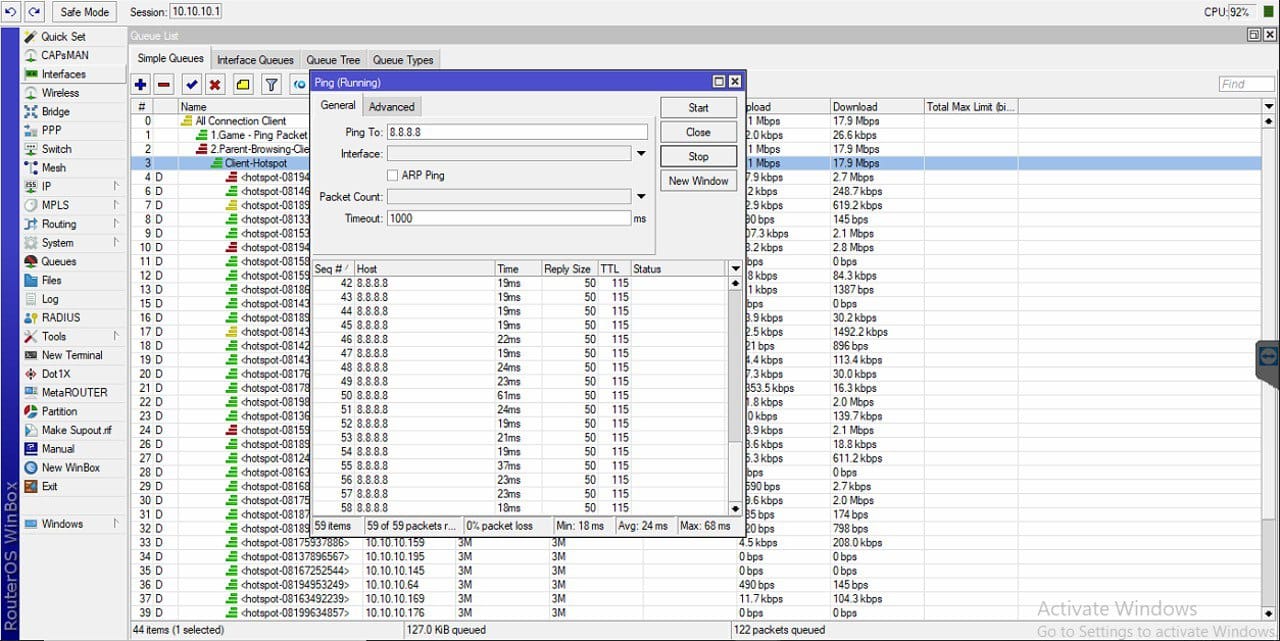1280x641 pixels.
Task: Switch to Simple Queues tab
Action: (170, 59)
